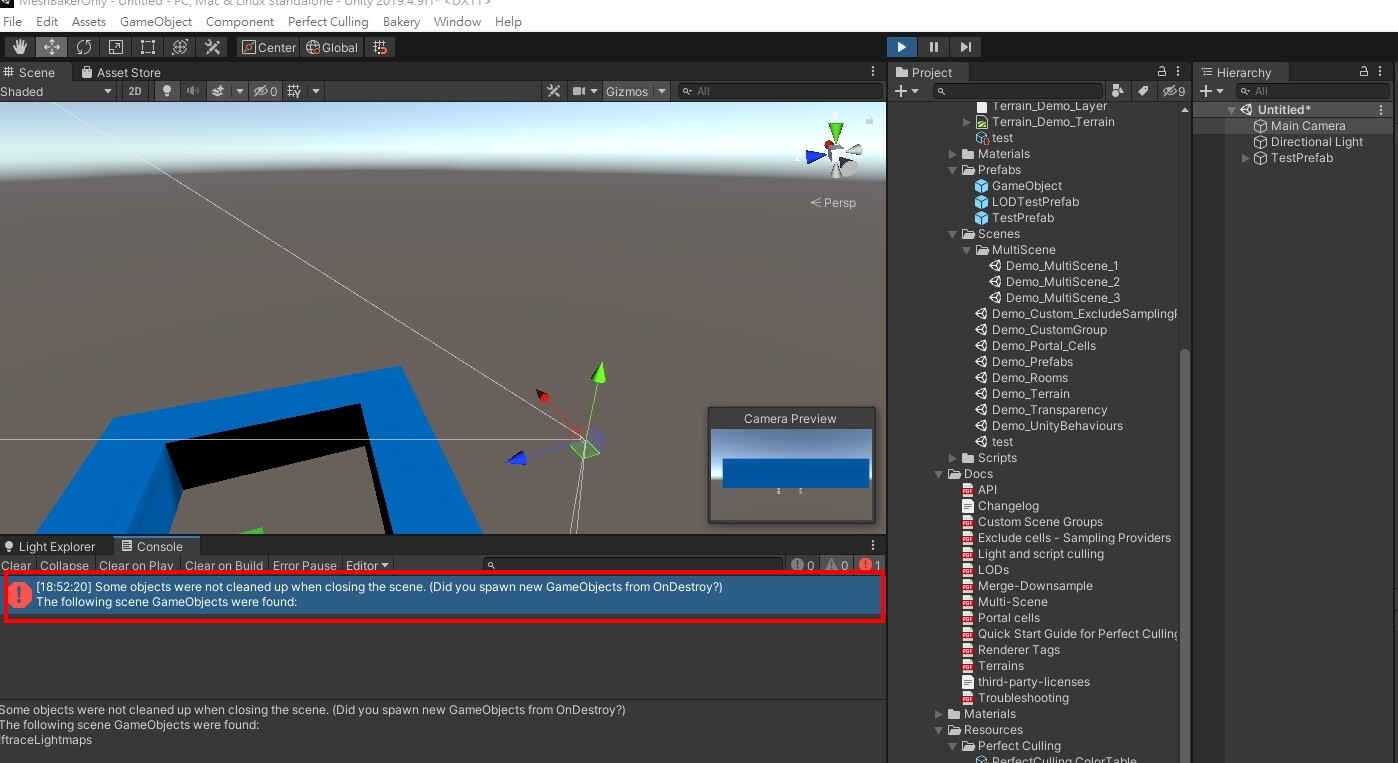Clear the Console messages

(16, 565)
